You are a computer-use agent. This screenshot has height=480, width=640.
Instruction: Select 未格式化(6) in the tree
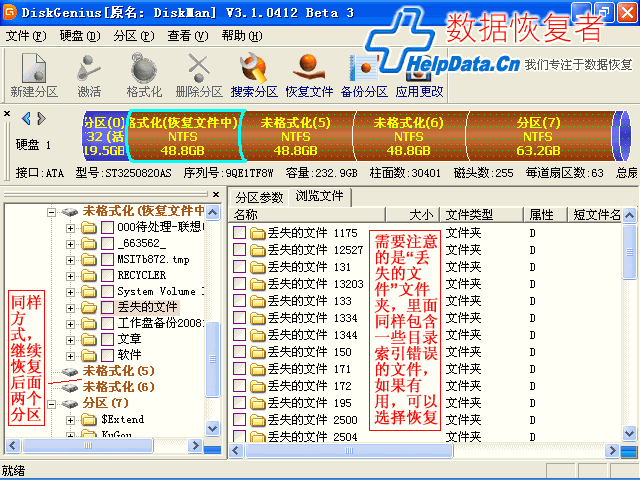pos(118,387)
